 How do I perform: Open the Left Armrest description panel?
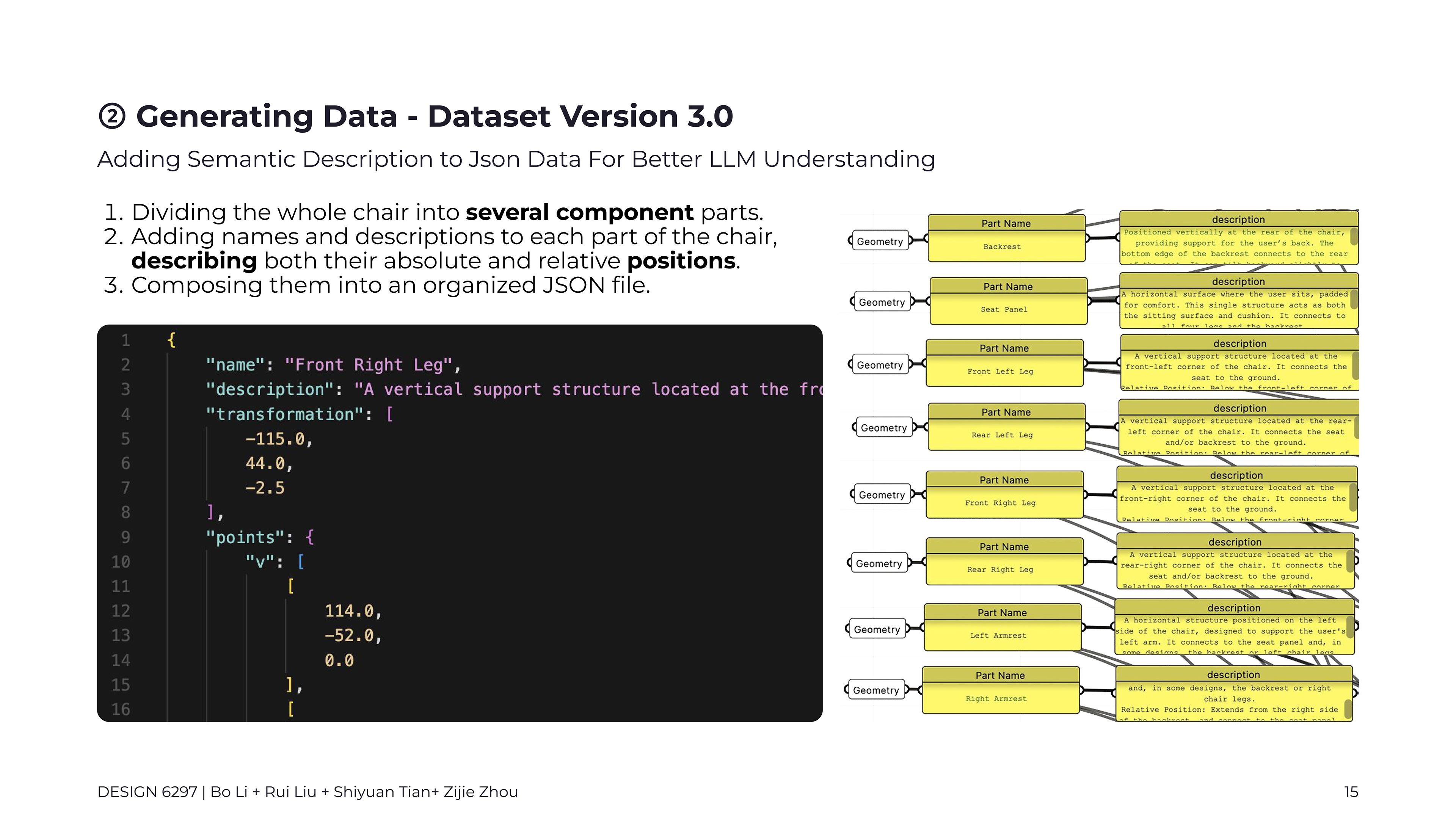(1234, 627)
